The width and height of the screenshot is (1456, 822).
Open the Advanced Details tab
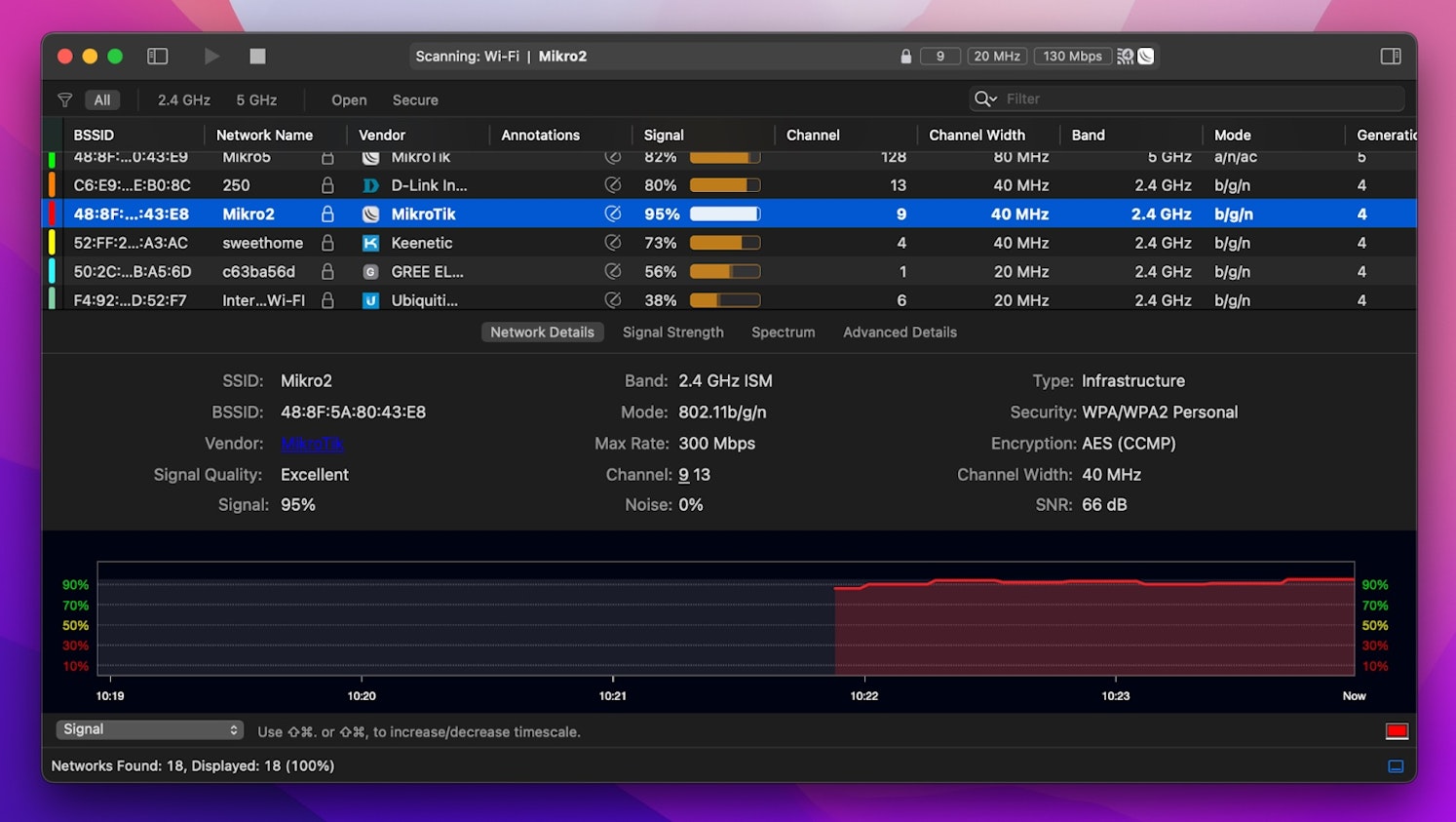900,332
